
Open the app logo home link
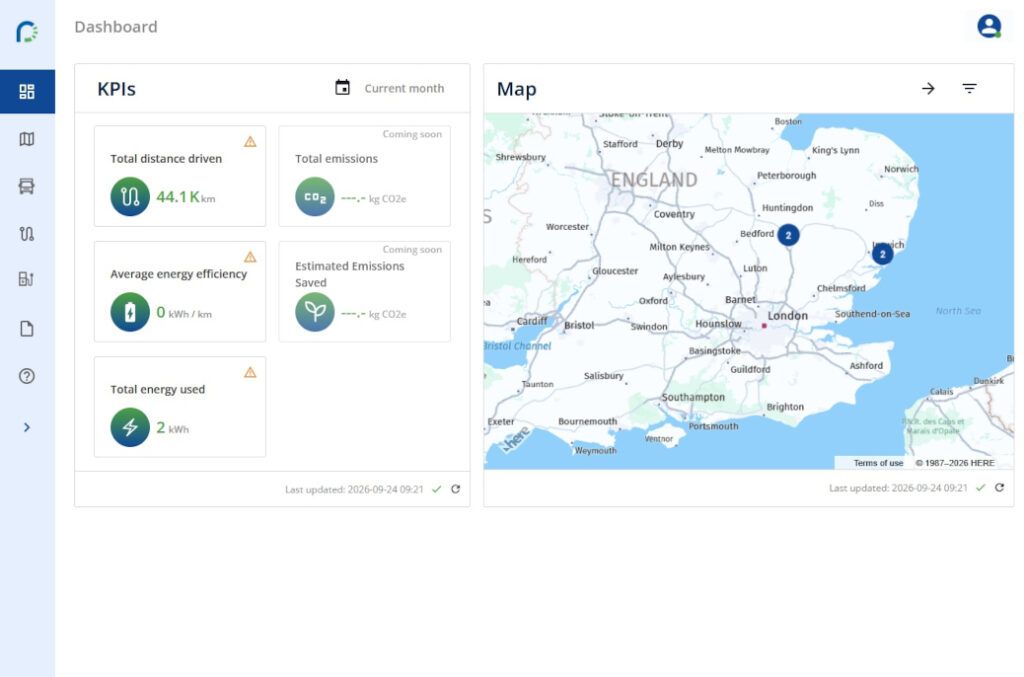pos(27,31)
